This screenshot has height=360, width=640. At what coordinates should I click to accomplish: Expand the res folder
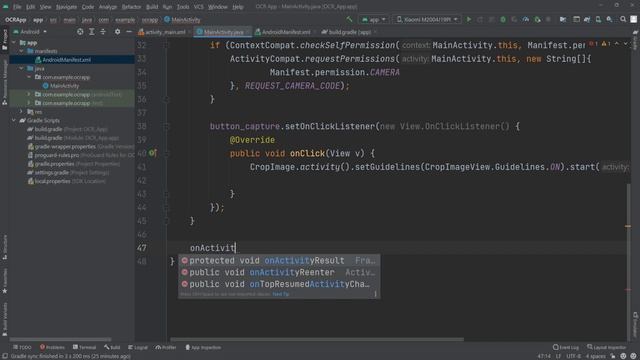click(22, 111)
